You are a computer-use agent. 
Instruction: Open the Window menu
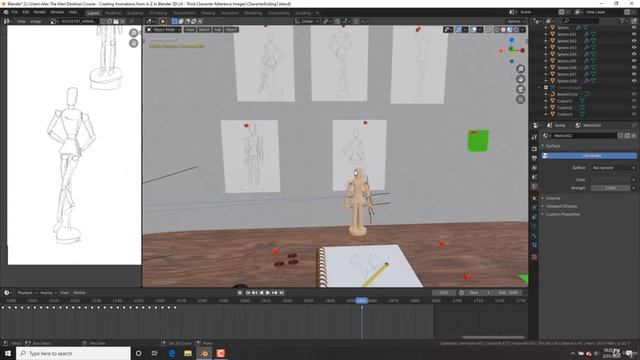tap(57, 12)
